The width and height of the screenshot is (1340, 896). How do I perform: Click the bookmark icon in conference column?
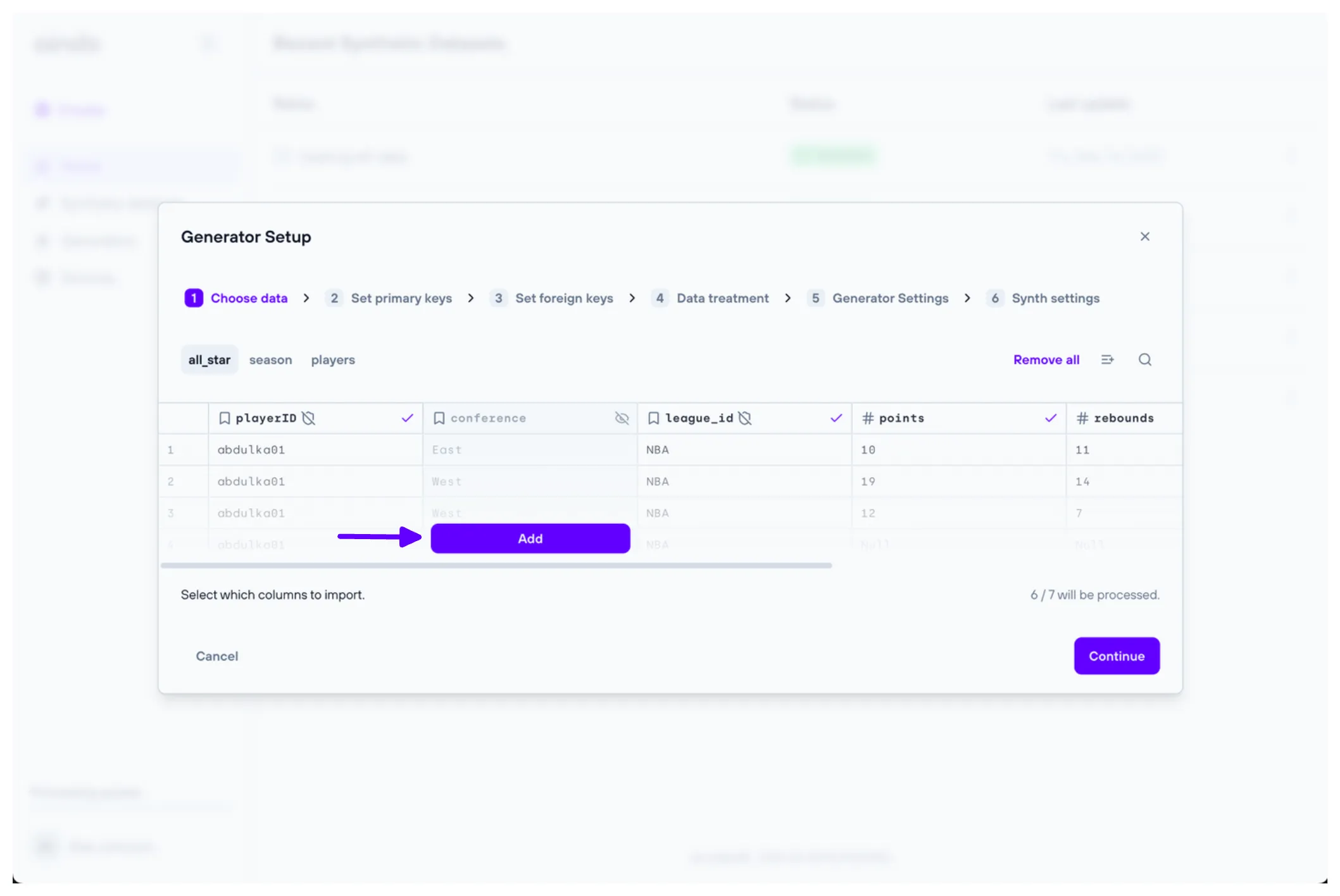tap(439, 418)
